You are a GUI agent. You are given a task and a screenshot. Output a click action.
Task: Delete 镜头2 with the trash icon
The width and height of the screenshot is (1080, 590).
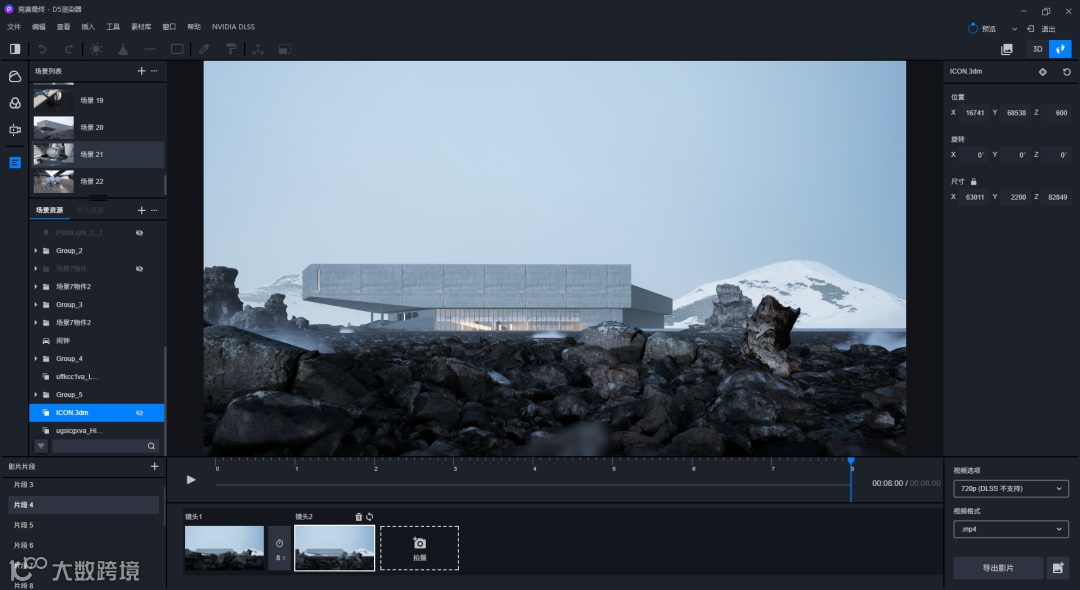pyautogui.click(x=358, y=516)
